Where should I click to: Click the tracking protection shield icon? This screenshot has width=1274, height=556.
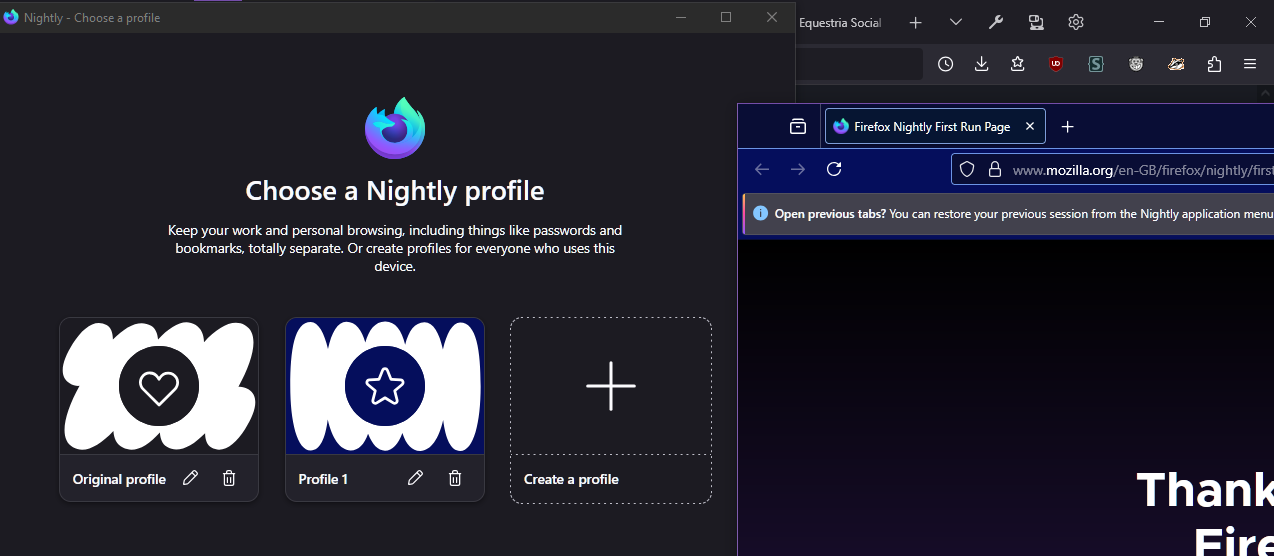point(967,170)
